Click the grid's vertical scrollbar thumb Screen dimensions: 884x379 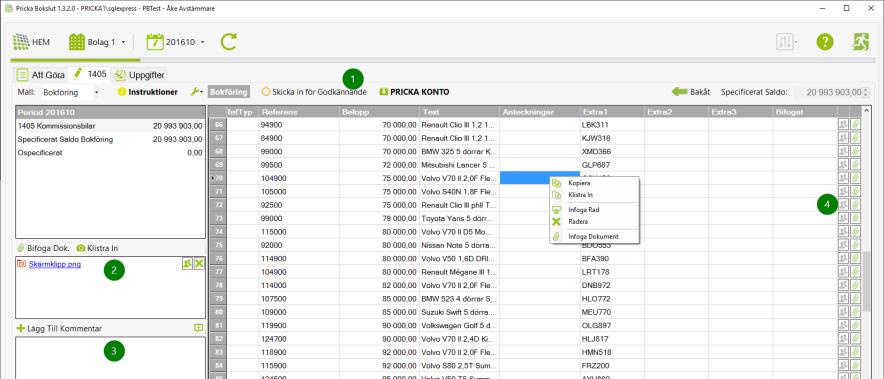(867, 281)
